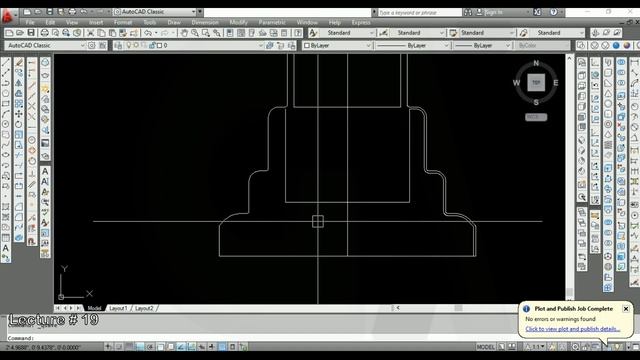Click the keyword search input field
Screen dimensions: 640x360
(420, 12)
